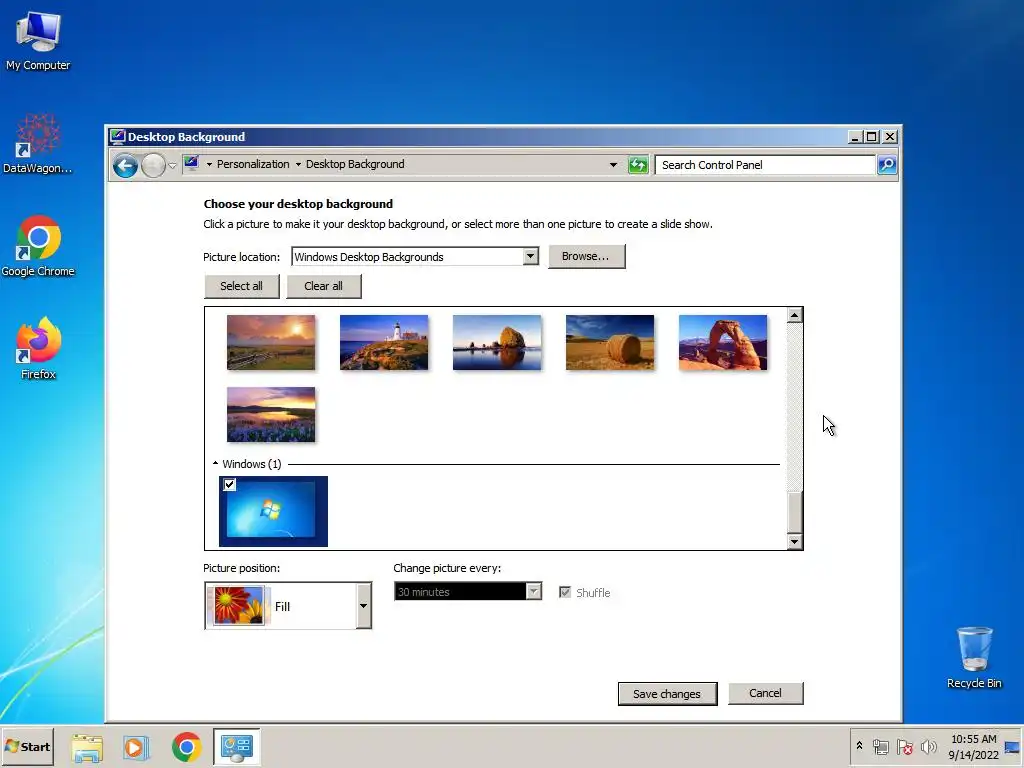Click the Search Control Panel field
Screen dimensions: 1024x768
[765, 165]
